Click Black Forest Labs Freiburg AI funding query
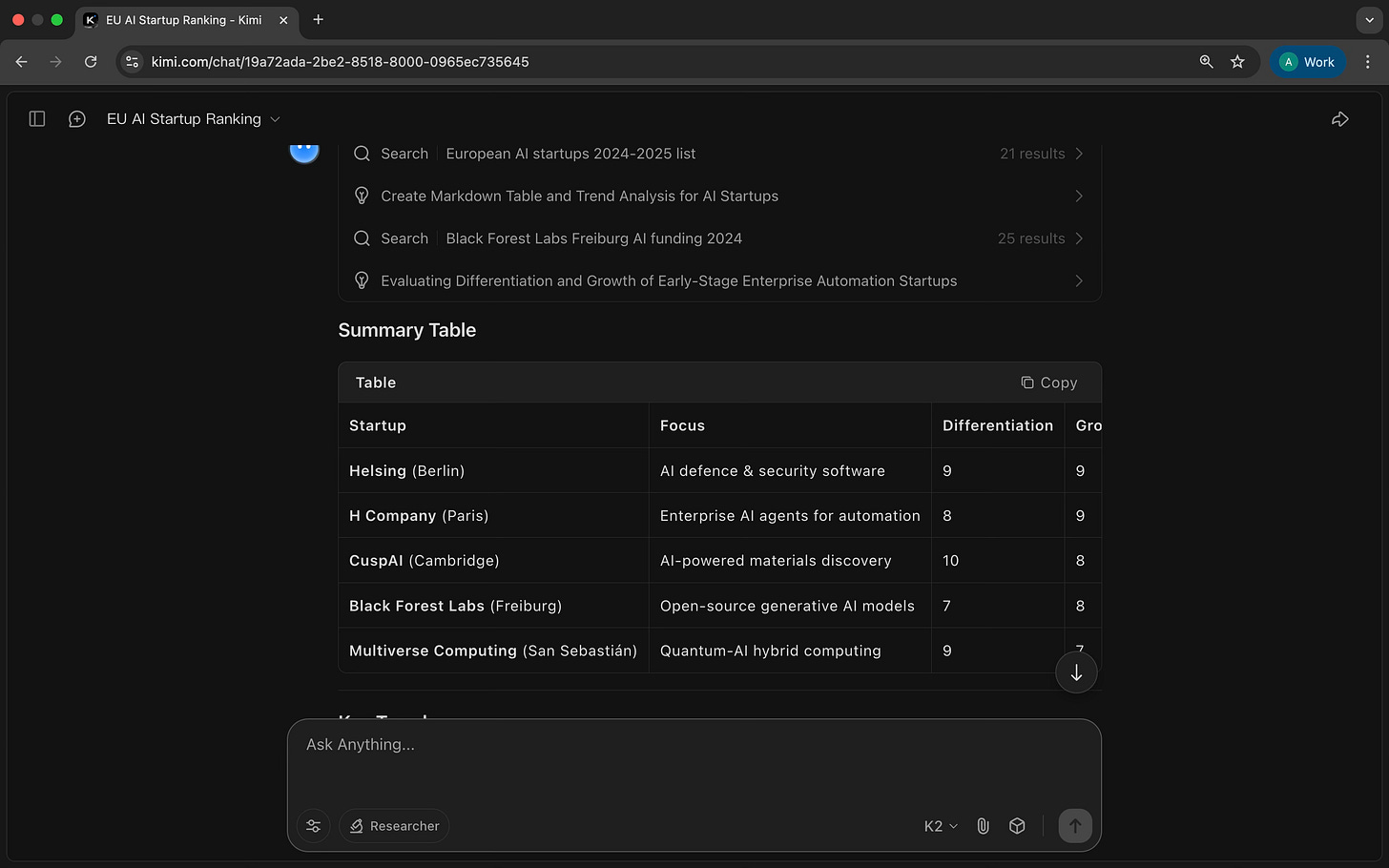Image resolution: width=1389 pixels, height=868 pixels. 593,238
